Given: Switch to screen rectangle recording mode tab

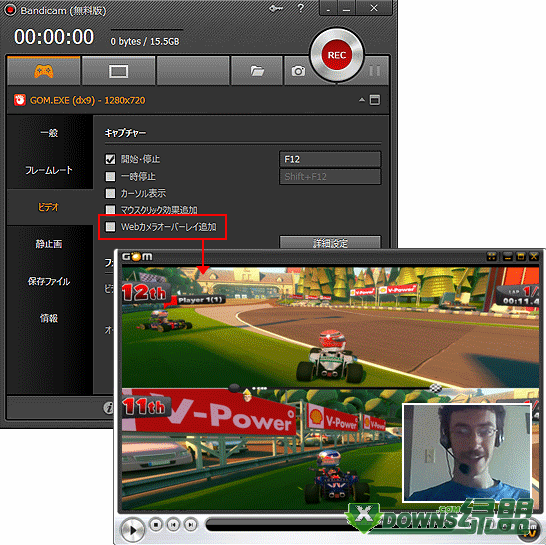Looking at the screenshot, I should (118, 71).
